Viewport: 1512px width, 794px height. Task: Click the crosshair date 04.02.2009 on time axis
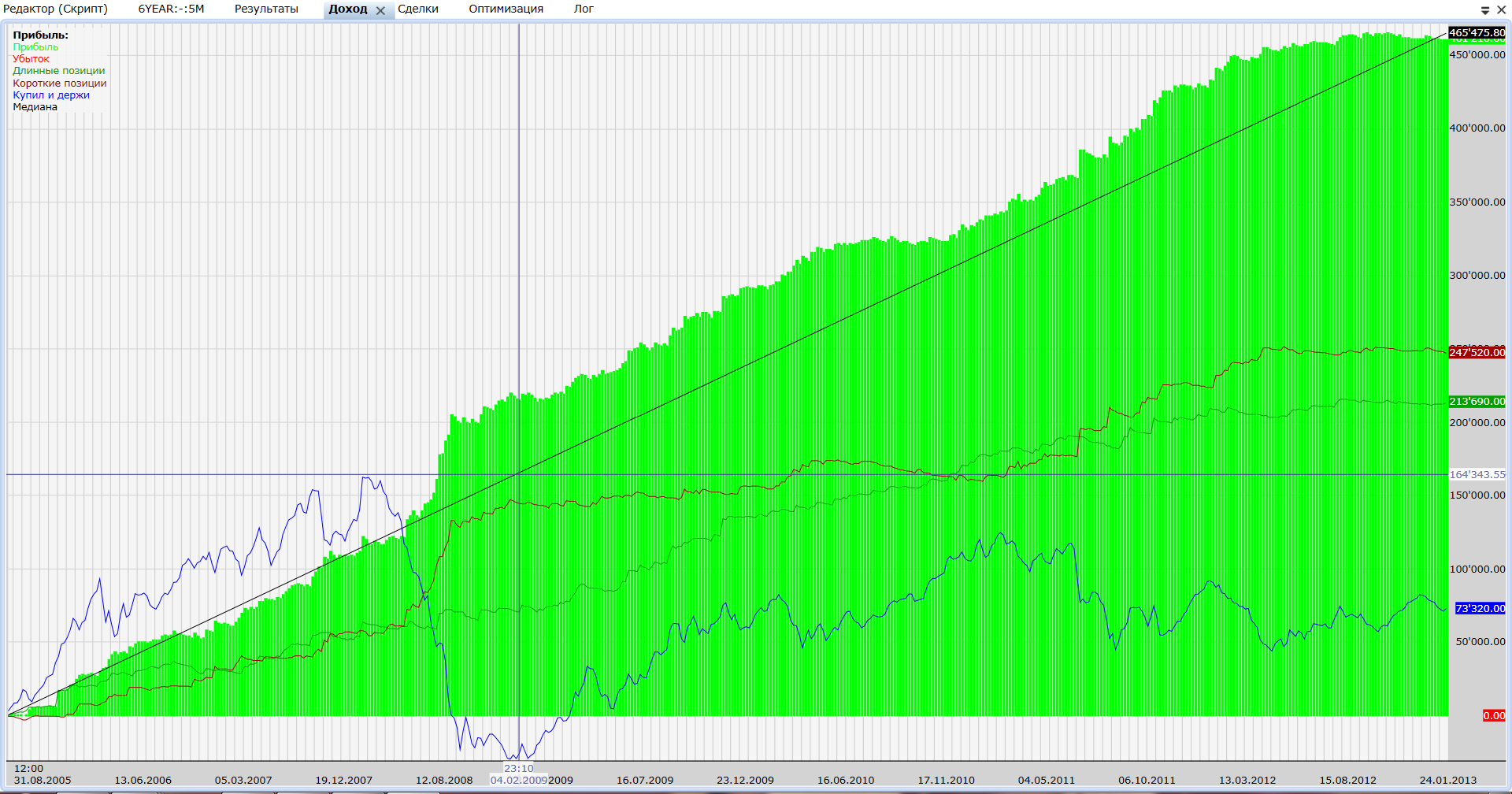pyautogui.click(x=519, y=781)
